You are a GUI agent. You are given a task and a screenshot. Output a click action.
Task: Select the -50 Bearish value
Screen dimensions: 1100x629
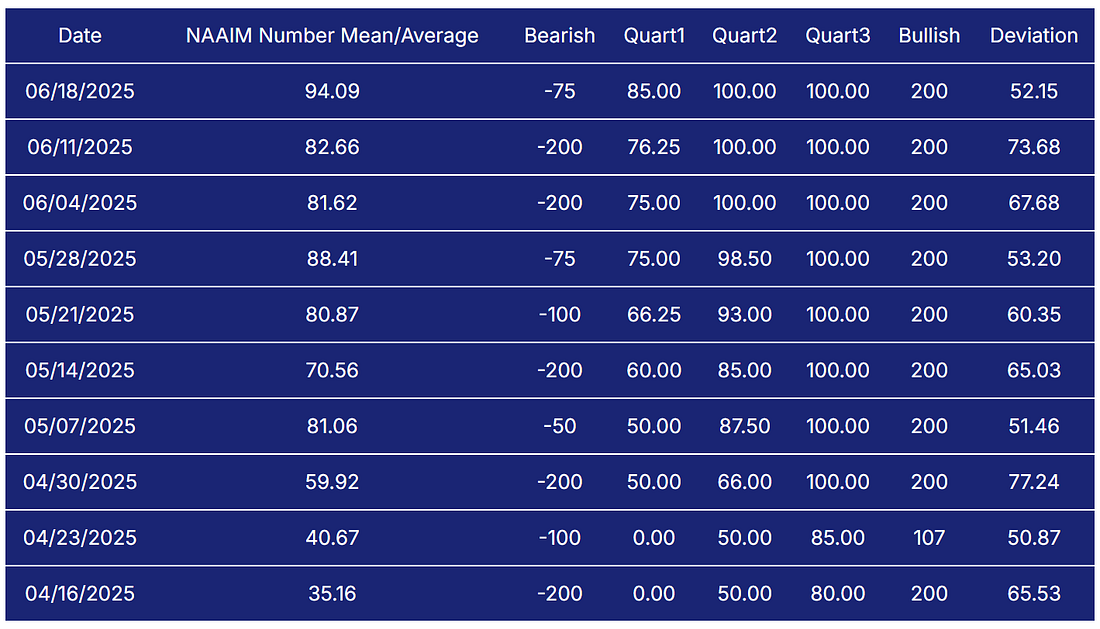click(559, 426)
